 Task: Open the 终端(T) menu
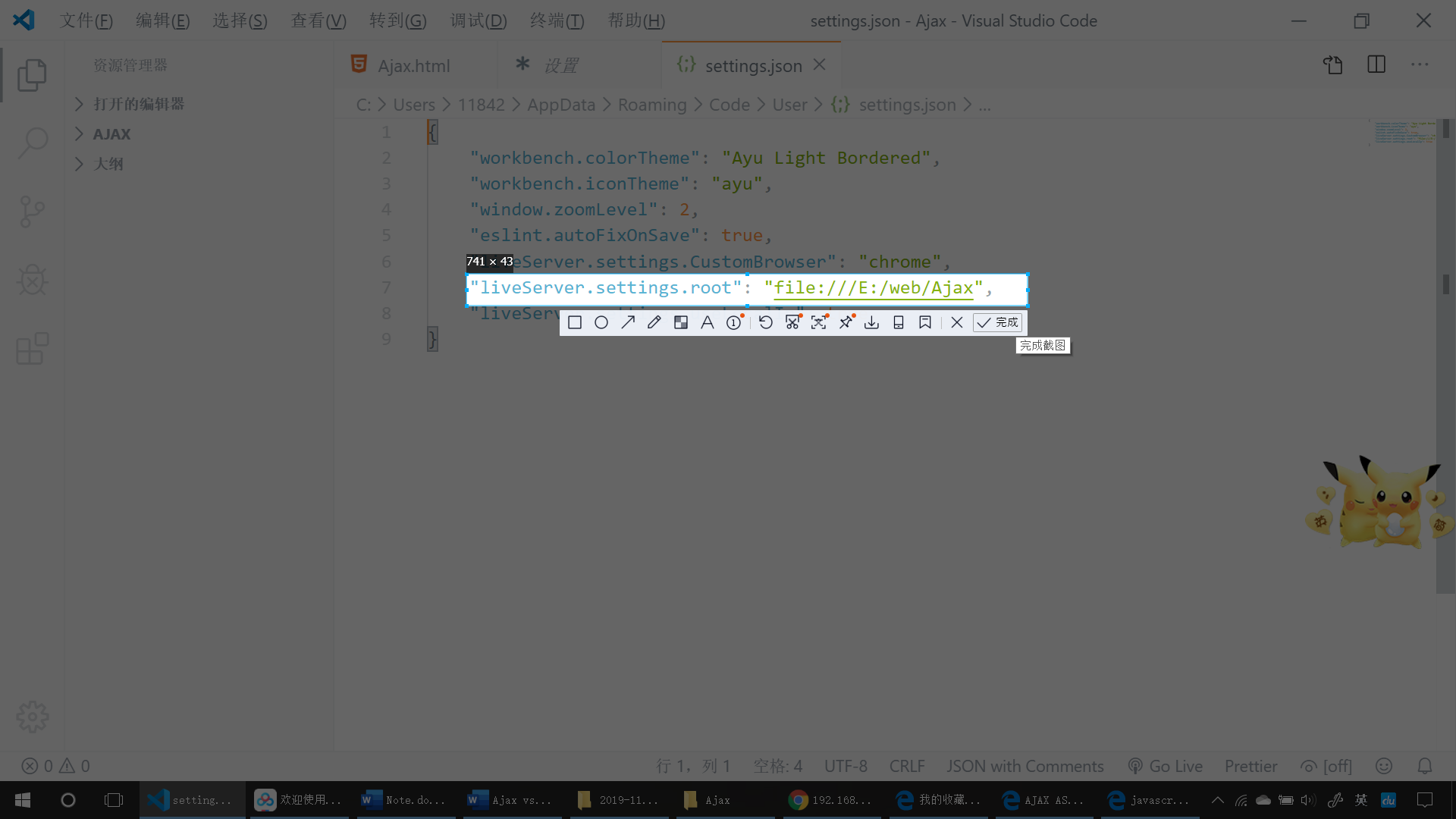557,20
